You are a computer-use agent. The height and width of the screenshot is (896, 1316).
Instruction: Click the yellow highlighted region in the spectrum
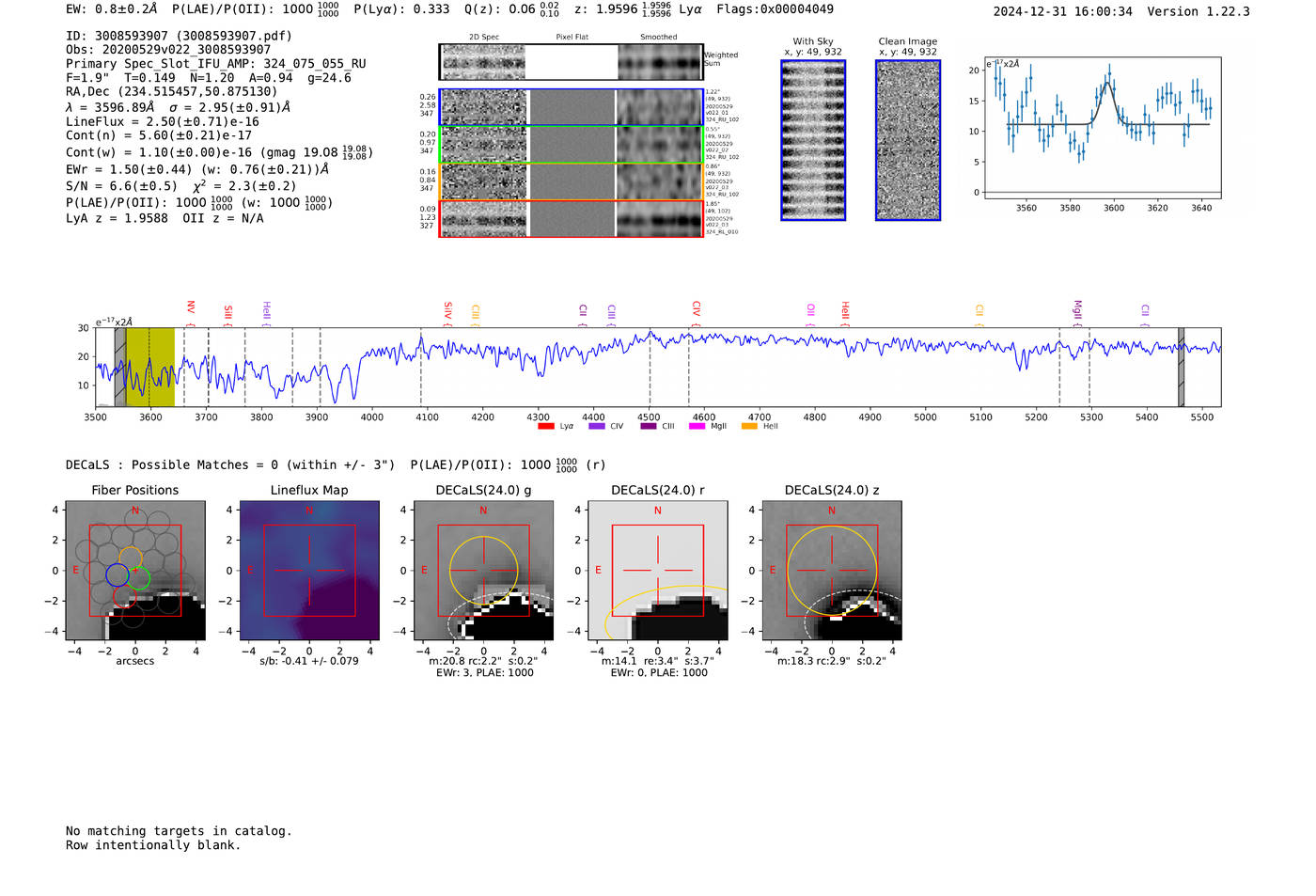[x=150, y=367]
